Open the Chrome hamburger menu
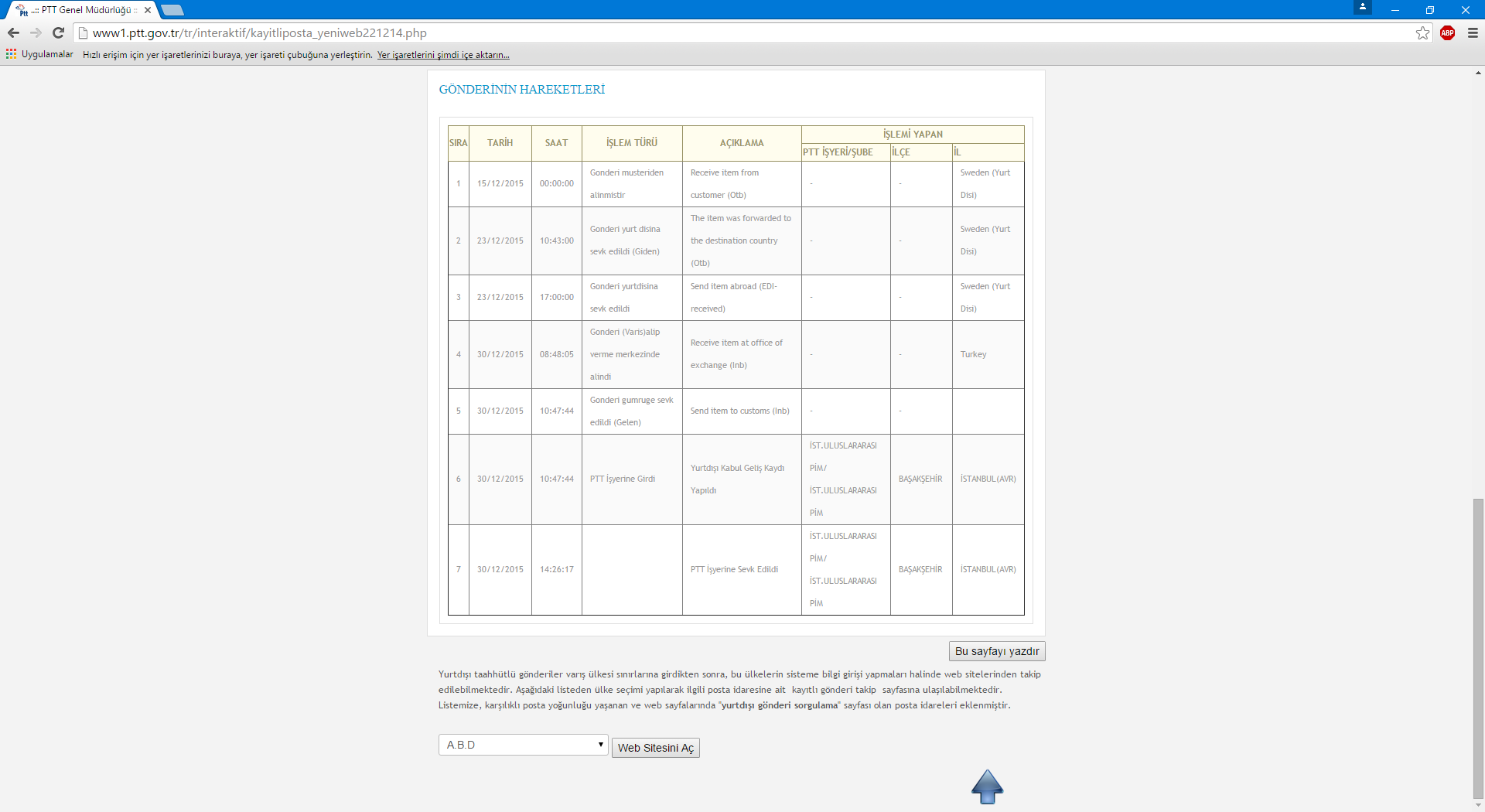 pyautogui.click(x=1473, y=32)
